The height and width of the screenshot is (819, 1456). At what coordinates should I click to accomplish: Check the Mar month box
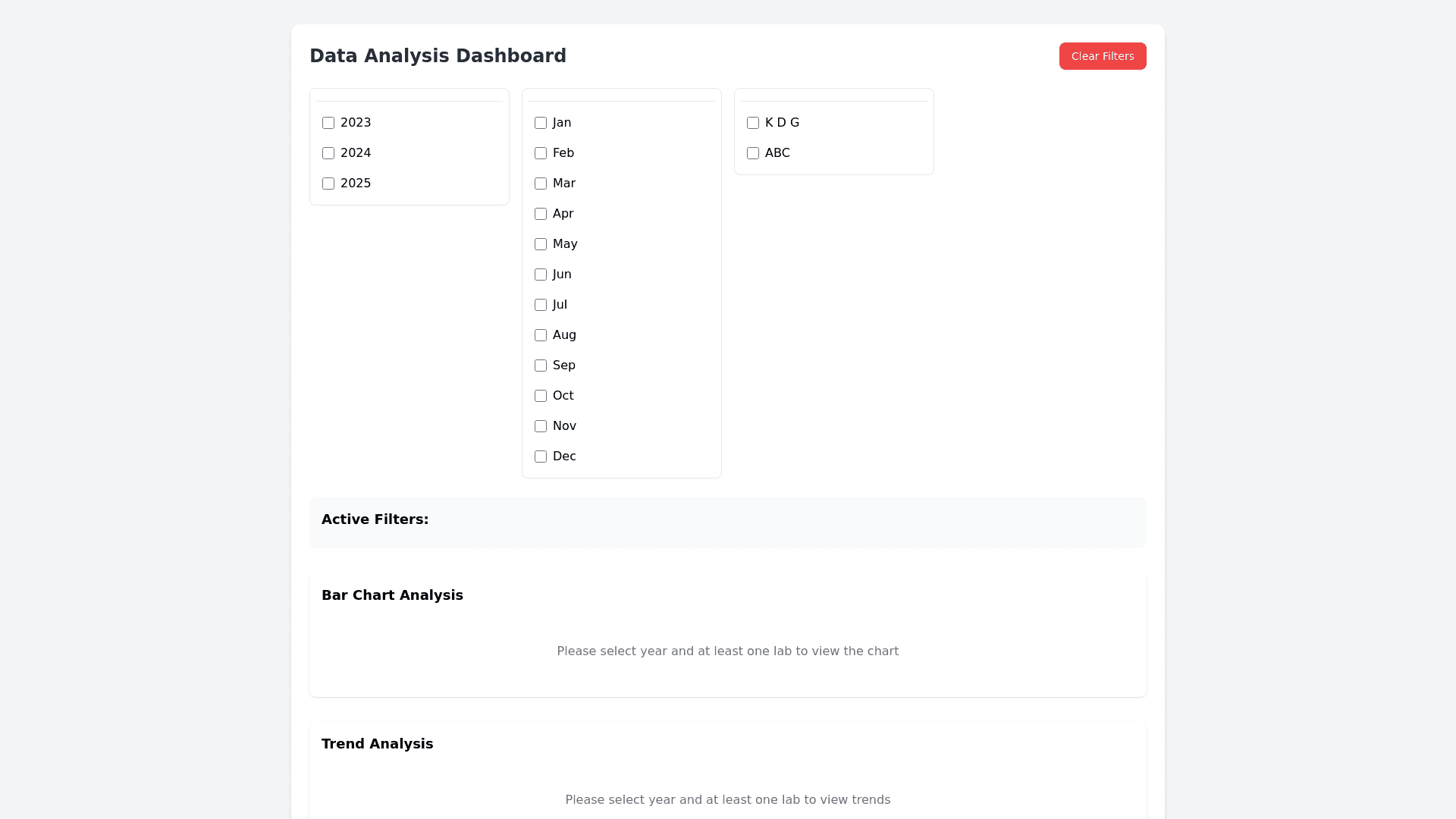pyautogui.click(x=541, y=184)
